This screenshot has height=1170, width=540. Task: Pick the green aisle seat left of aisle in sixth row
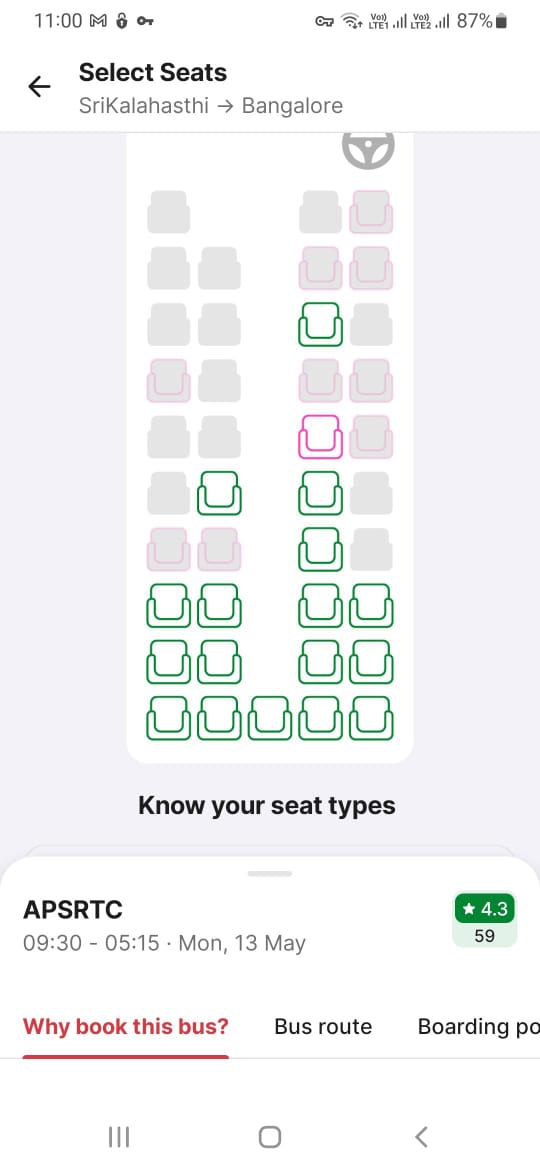click(x=219, y=492)
